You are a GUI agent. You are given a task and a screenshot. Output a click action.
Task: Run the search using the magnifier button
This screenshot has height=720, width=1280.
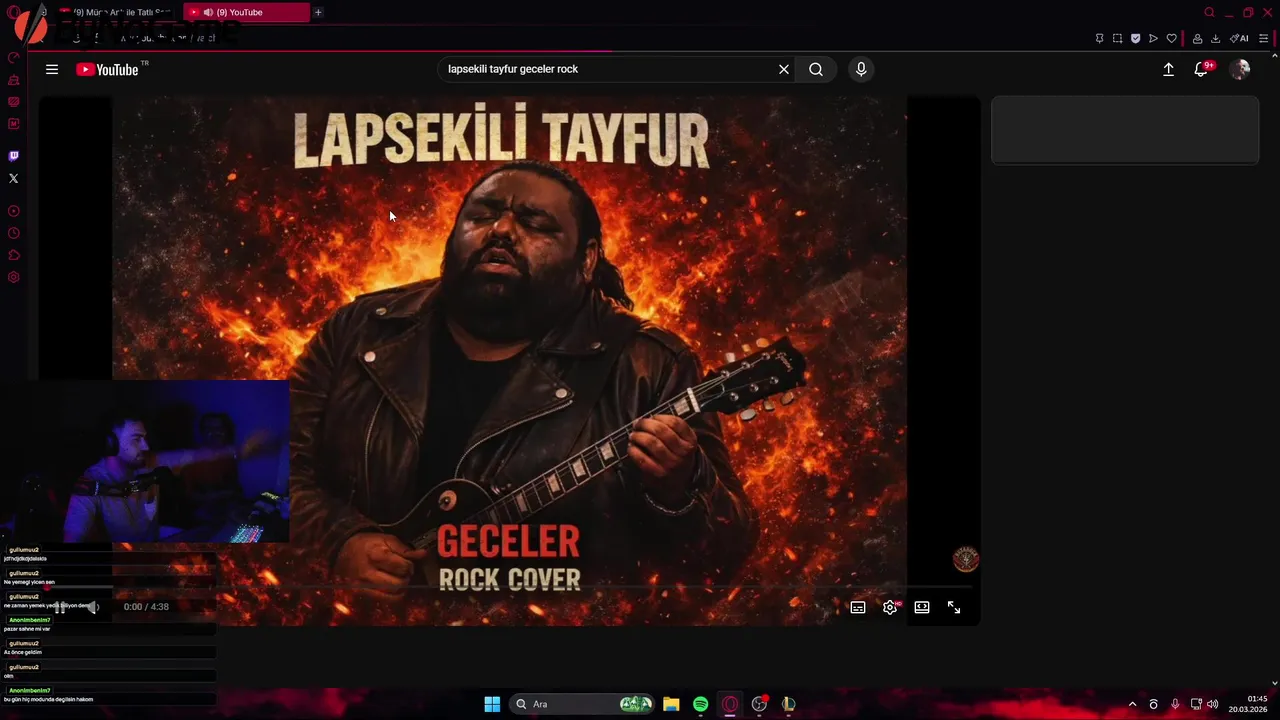(816, 69)
